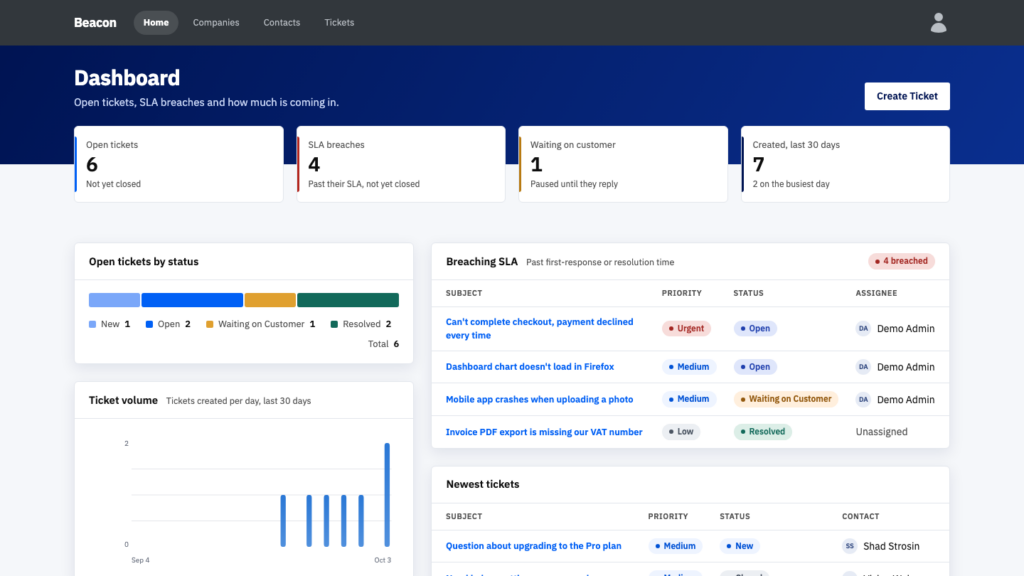This screenshot has width=1024, height=576.
Task: Open the SLA breaches stat card
Action: pyautogui.click(x=401, y=164)
